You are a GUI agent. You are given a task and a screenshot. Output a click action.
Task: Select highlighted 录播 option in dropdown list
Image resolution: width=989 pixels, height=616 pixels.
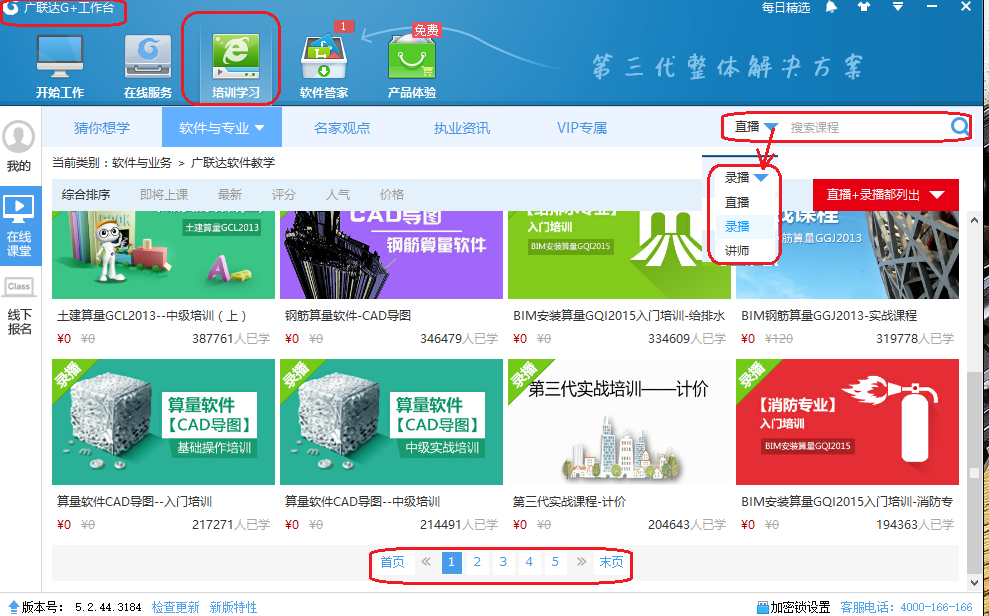pyautogui.click(x=737, y=226)
